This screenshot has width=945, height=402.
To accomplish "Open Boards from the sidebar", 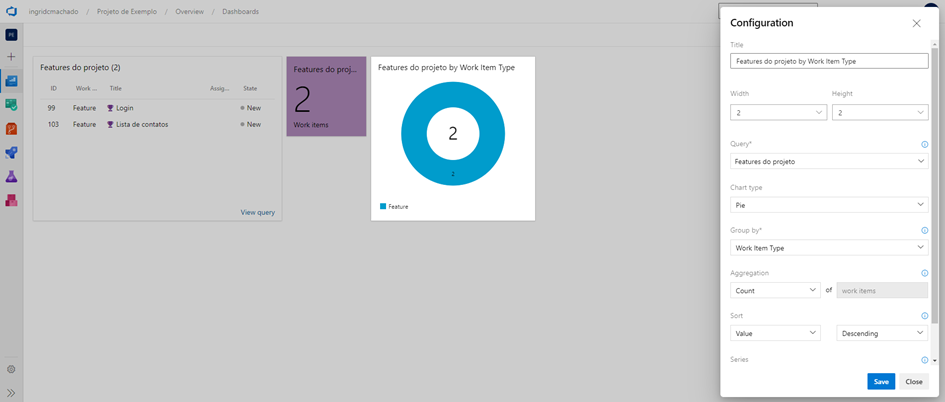I will (x=12, y=105).
